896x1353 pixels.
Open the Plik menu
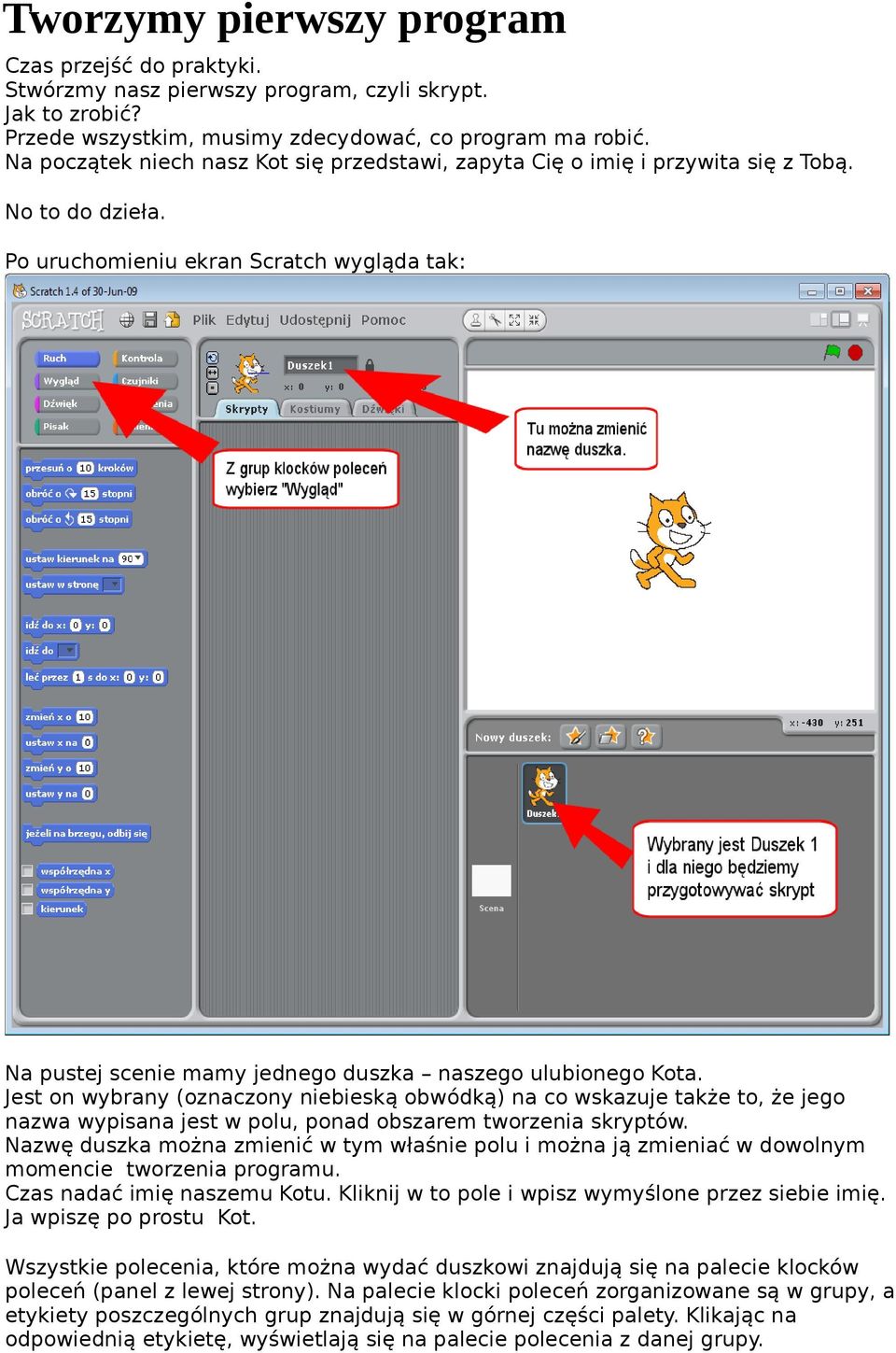click(203, 320)
